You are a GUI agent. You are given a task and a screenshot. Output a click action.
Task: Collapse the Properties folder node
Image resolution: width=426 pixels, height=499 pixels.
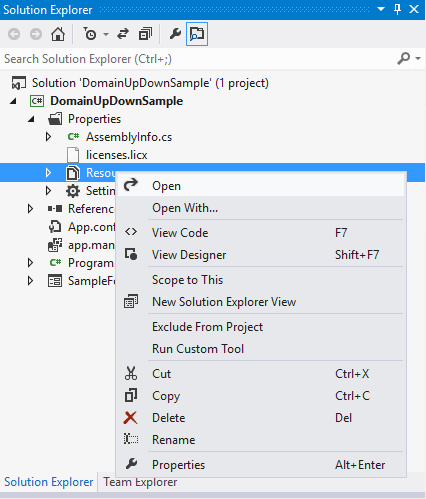coord(31,119)
